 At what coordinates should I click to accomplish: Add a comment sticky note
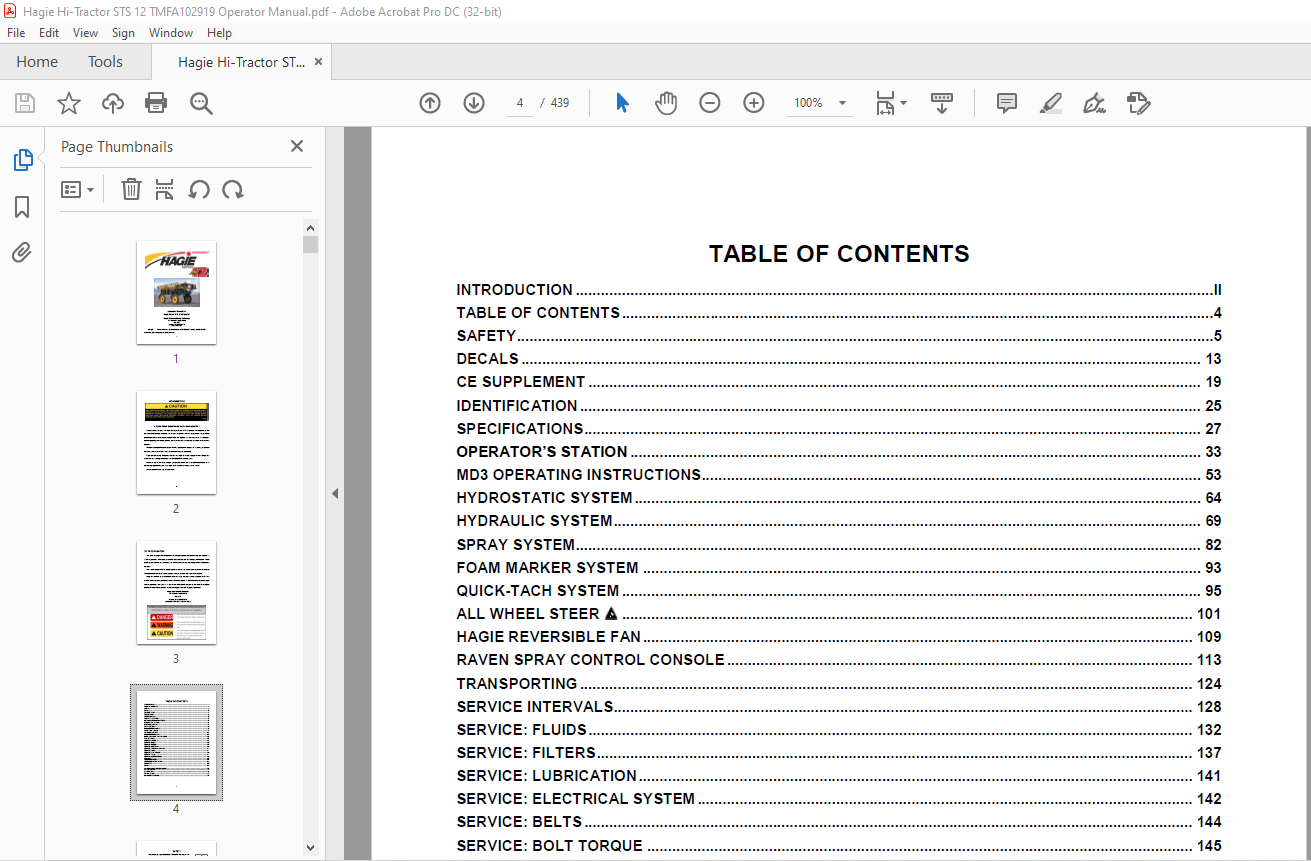point(1007,103)
